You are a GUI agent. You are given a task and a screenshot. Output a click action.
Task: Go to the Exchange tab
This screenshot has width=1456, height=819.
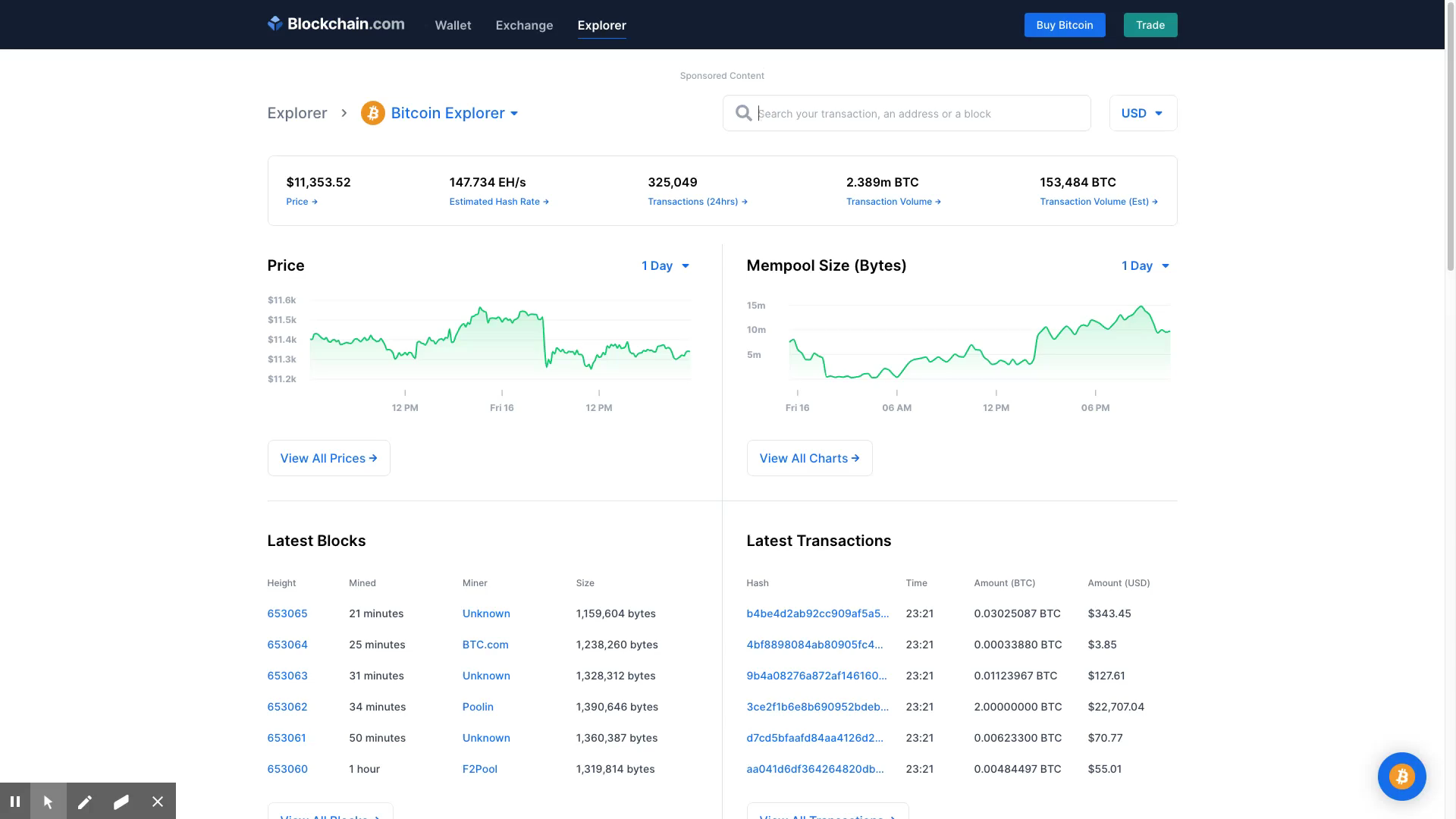tap(524, 26)
